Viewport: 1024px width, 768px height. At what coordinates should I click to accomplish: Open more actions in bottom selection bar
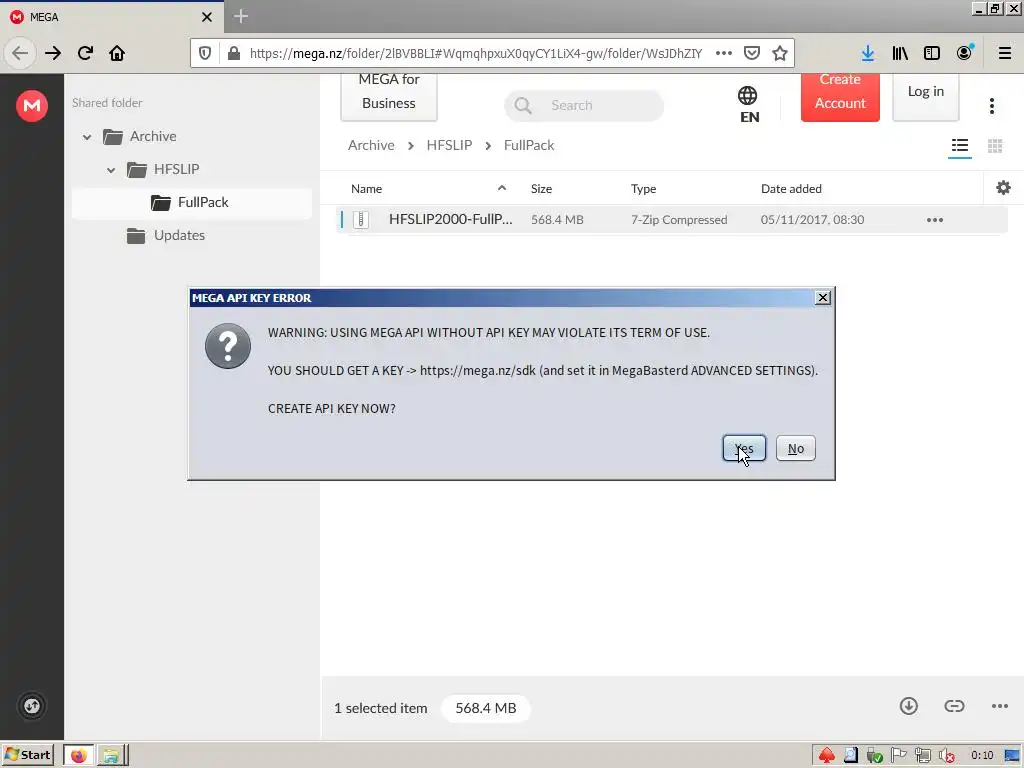pos(1000,706)
